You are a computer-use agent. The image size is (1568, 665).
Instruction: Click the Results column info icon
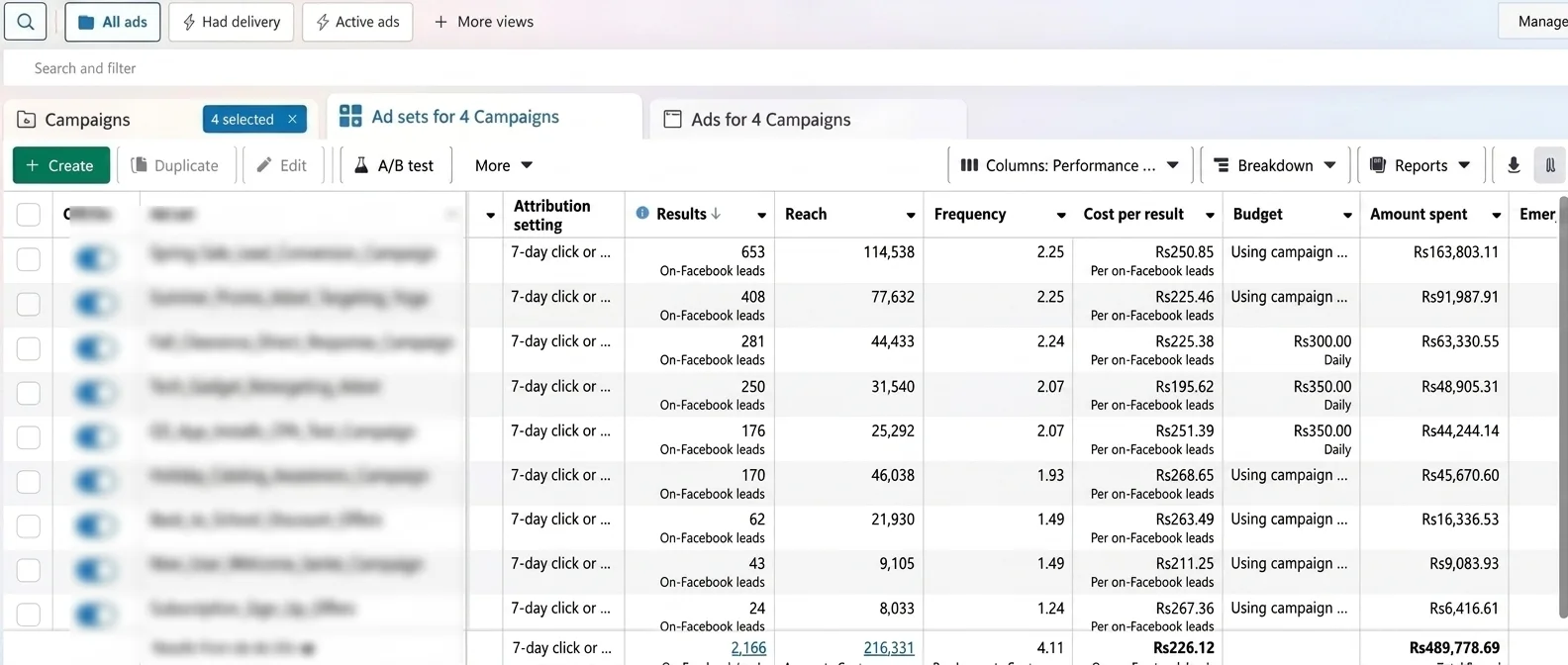[642, 213]
